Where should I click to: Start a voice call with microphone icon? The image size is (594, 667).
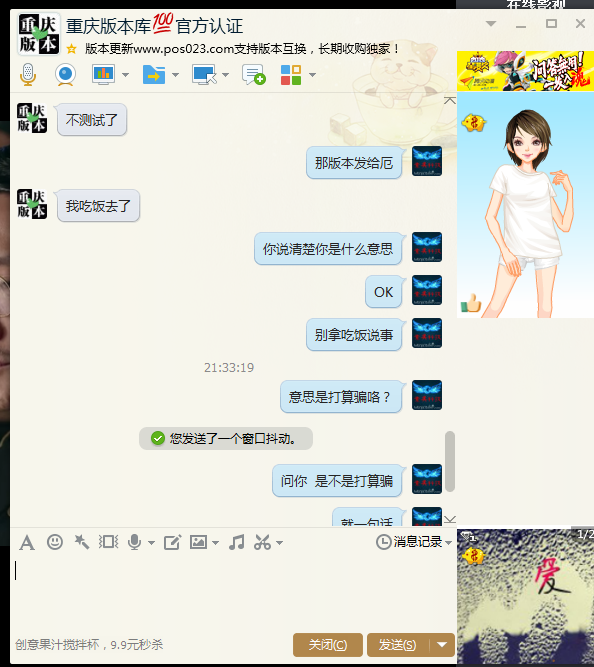[x=28, y=74]
